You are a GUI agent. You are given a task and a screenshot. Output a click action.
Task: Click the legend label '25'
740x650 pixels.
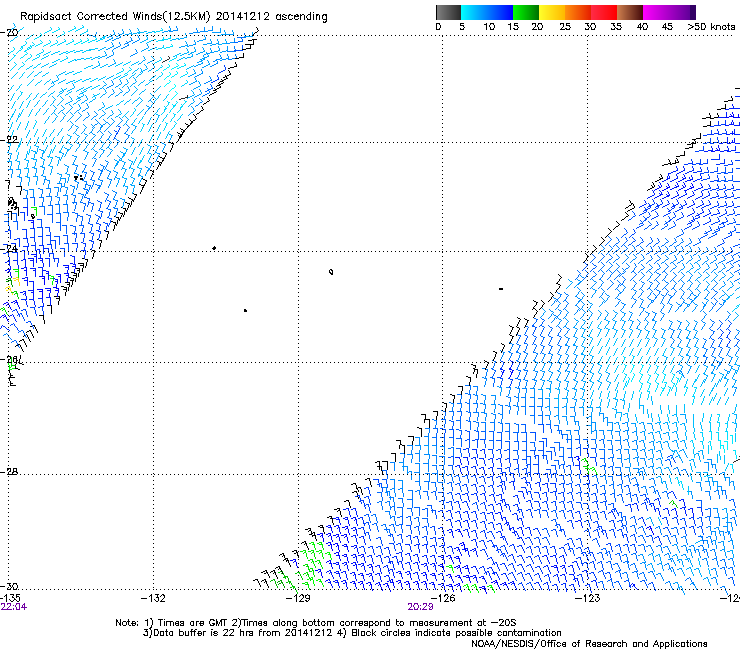pos(565,26)
